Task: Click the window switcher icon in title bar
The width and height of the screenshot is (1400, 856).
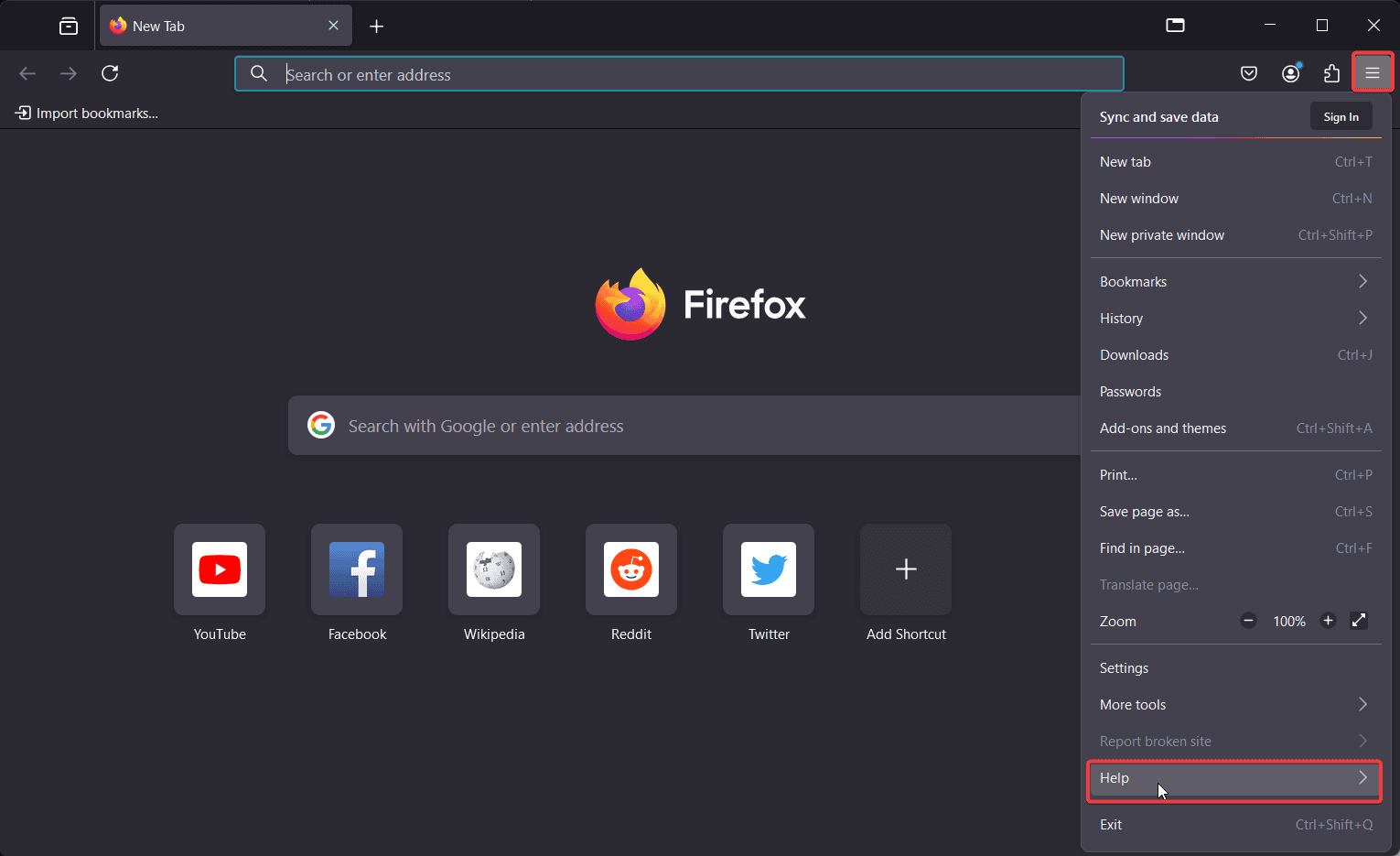Action: coord(1176,26)
